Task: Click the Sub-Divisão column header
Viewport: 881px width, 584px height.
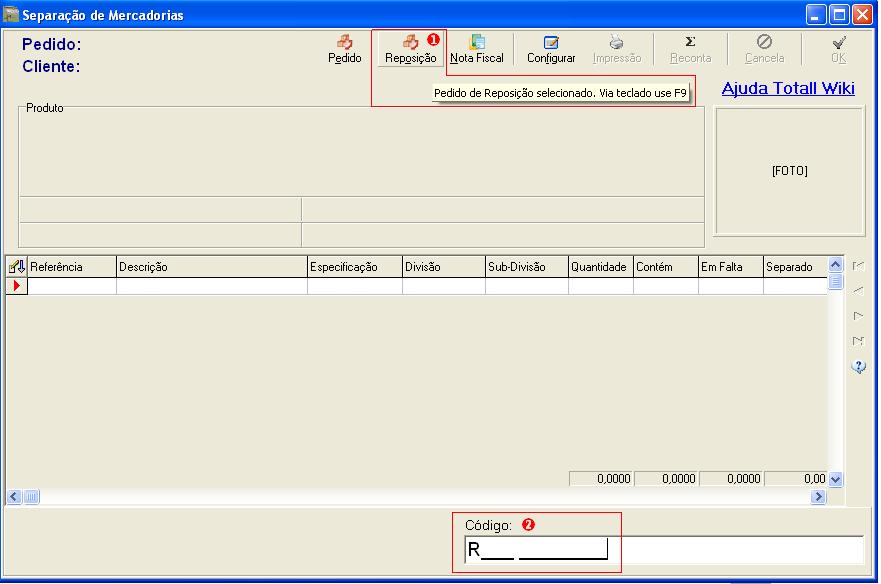Action: pyautogui.click(x=527, y=267)
